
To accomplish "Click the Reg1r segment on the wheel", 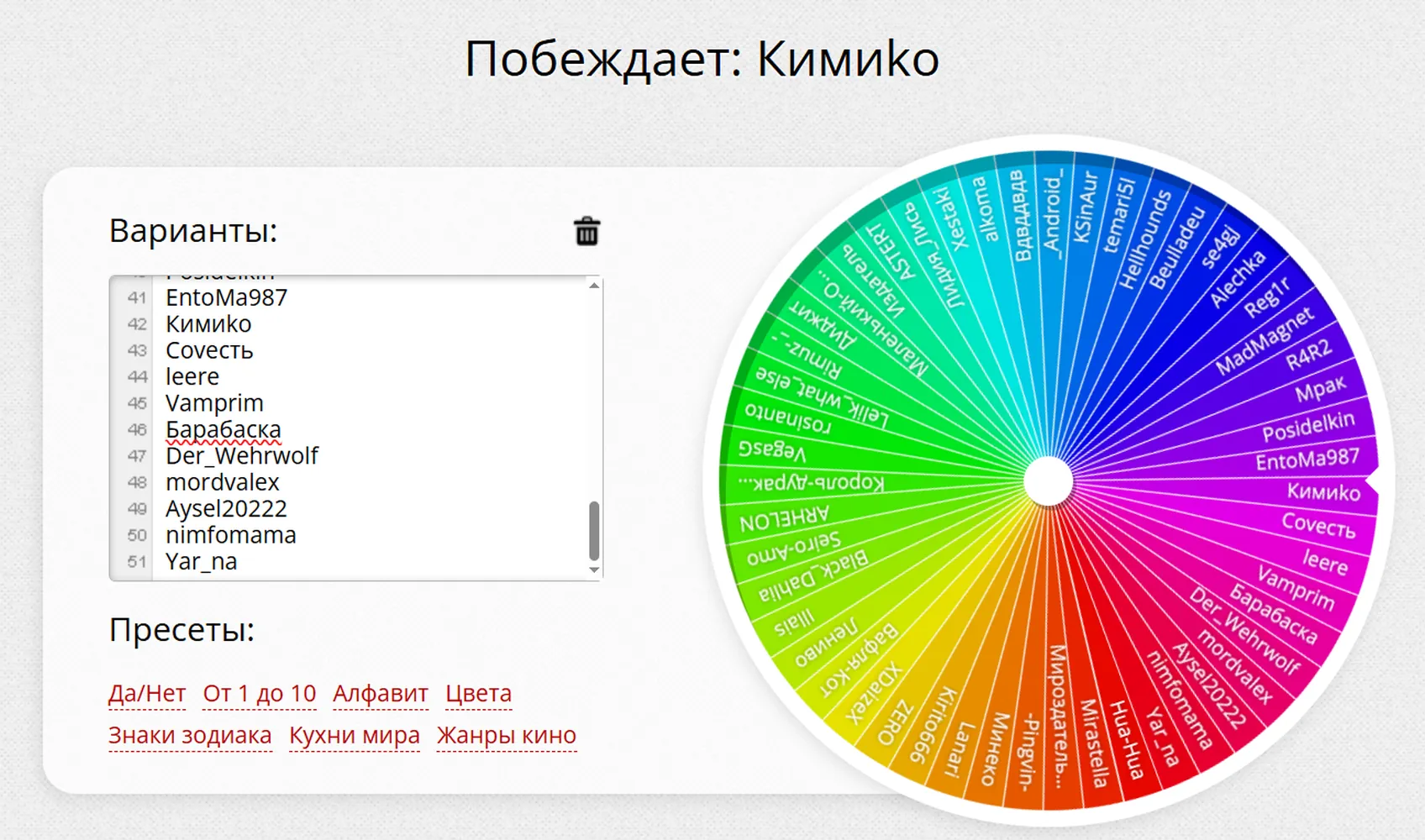I will tap(1267, 297).
